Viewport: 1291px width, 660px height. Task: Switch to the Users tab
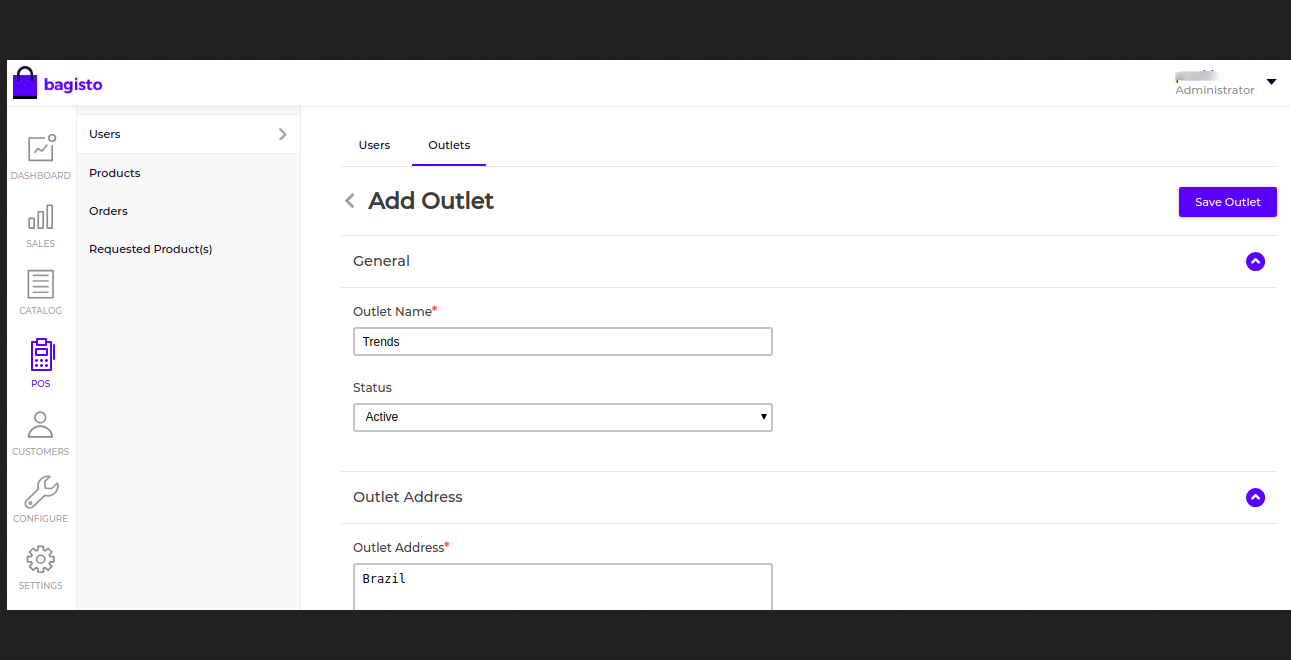coord(374,144)
